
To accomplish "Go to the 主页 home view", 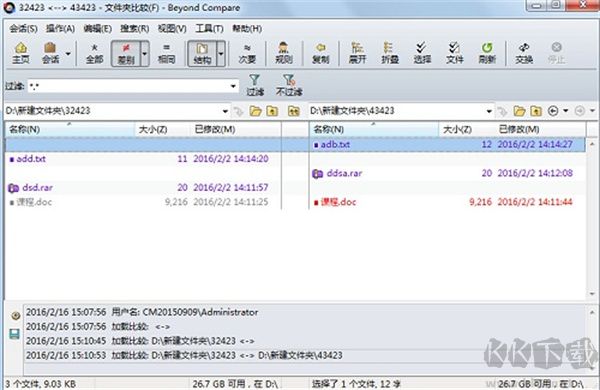I will (21, 53).
